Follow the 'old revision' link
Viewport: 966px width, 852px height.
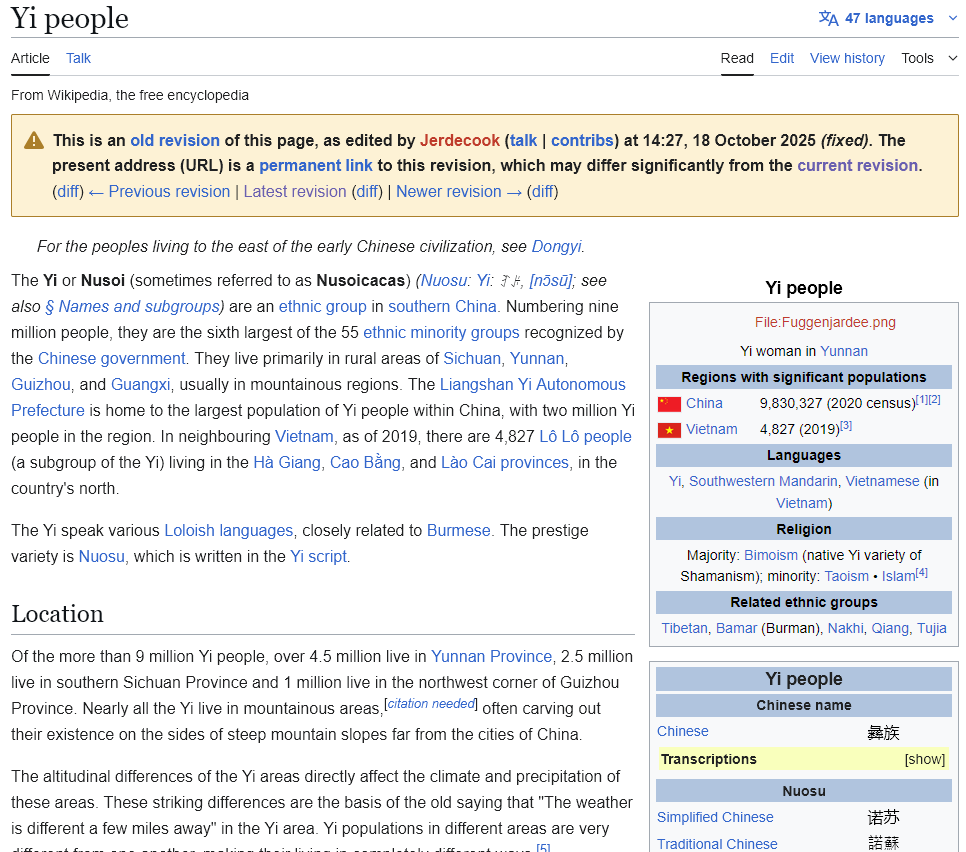coord(175,140)
